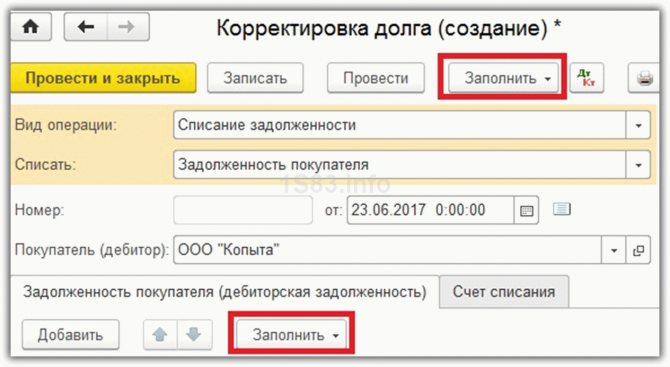Viewport: 670px width, 367px height.
Task: Navigate back with the left arrow
Action: click(x=86, y=27)
